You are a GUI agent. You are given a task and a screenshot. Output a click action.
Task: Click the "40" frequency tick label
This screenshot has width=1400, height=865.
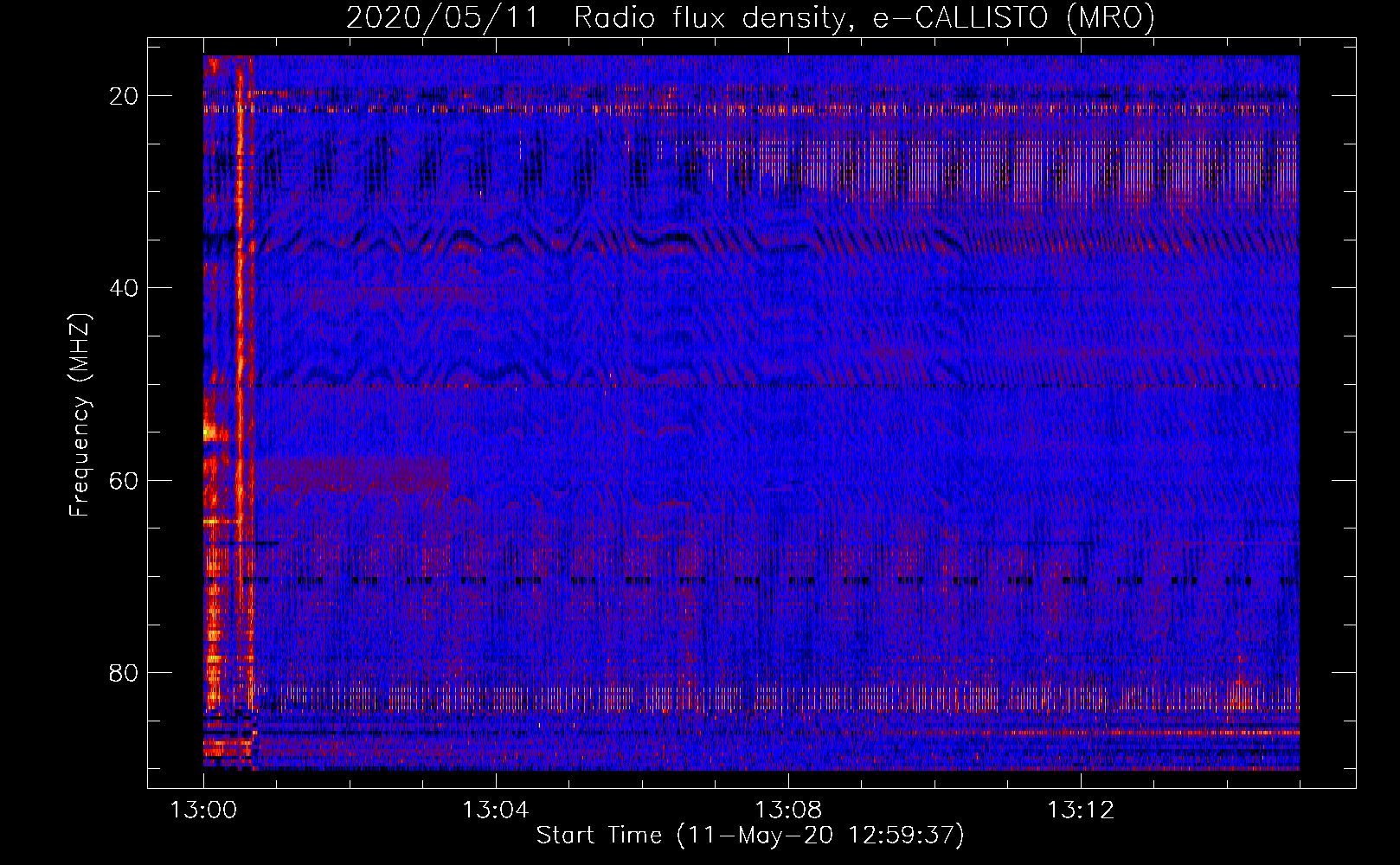pyautogui.click(x=124, y=288)
